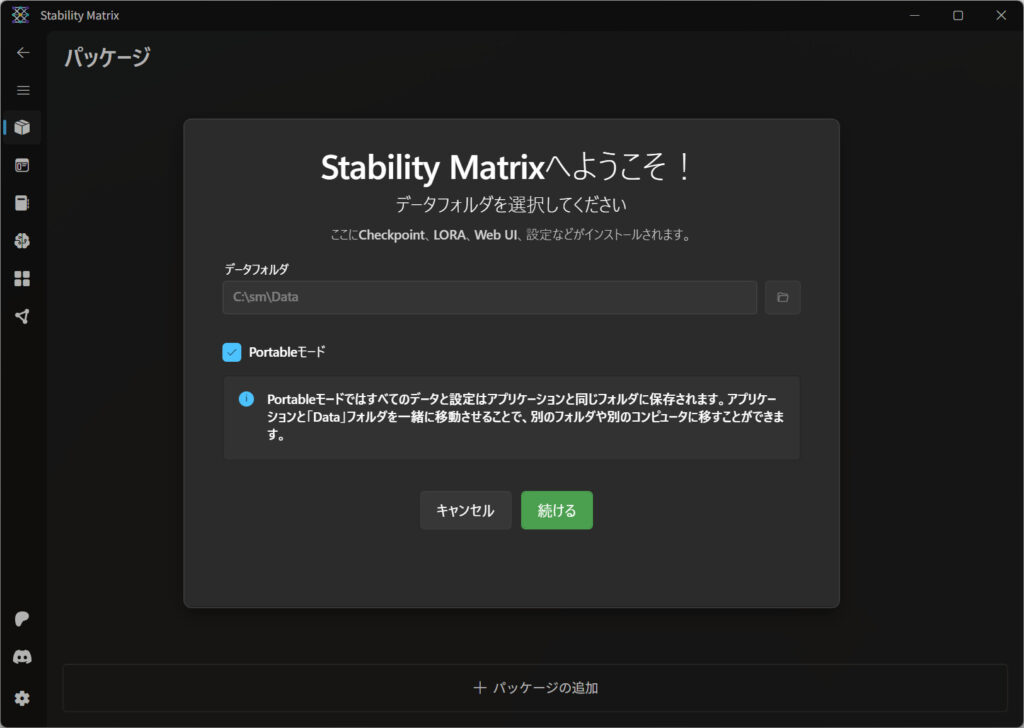Viewport: 1024px width, 728px height.
Task: Open the Settings gear icon
Action: 23,698
